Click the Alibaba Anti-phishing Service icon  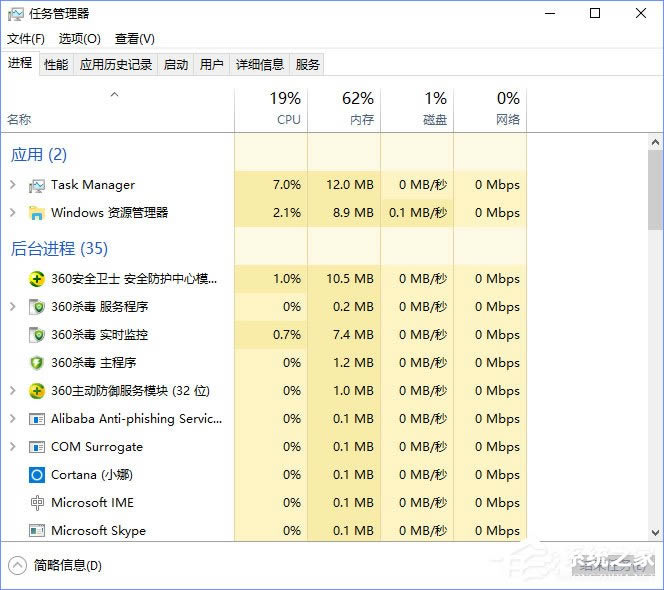point(37,419)
